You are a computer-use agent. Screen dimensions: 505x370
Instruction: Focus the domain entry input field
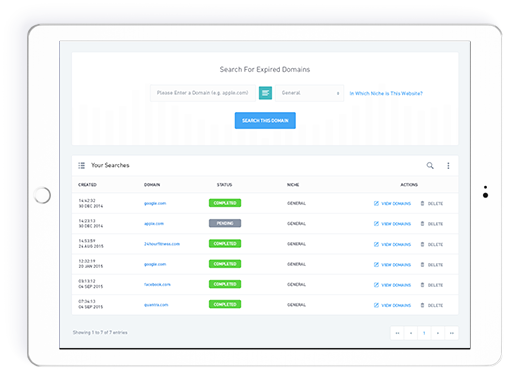coord(203,93)
